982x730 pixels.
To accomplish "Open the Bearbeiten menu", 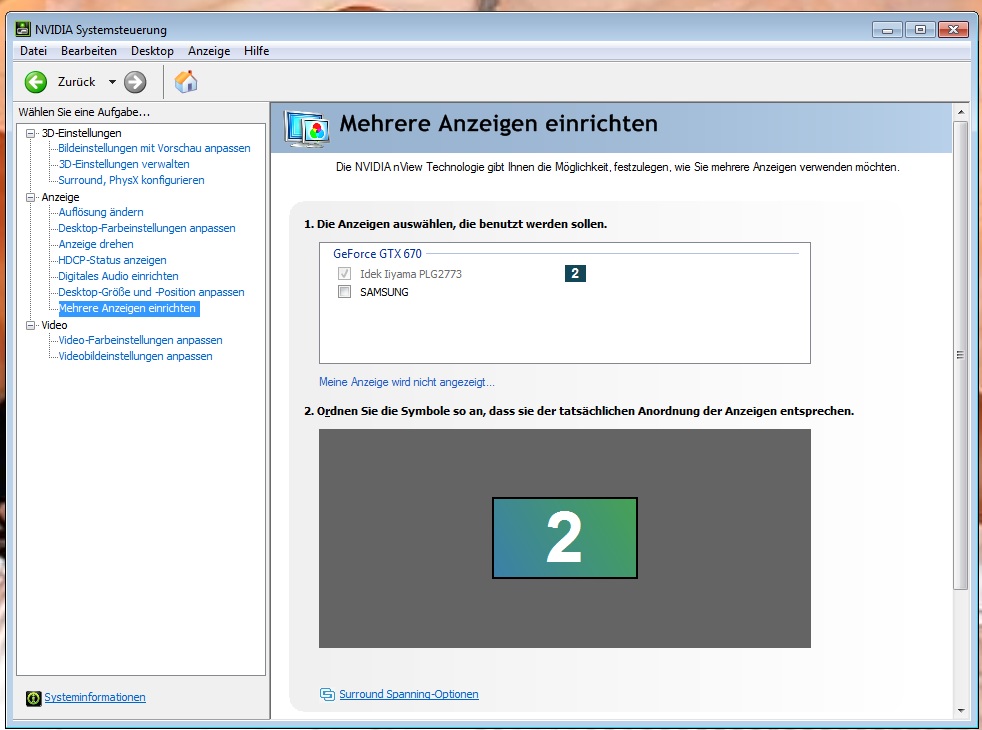I will (x=89, y=51).
